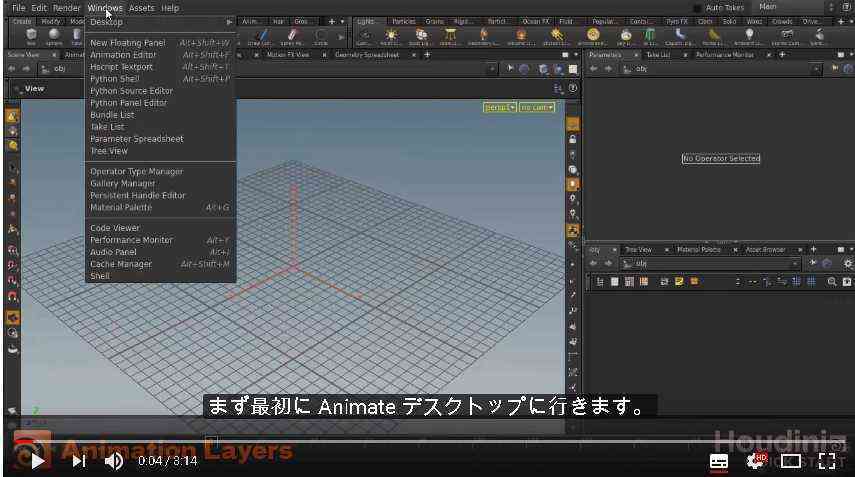This screenshot has width=855, height=477.
Task: Select the Pyro FX shelf tab
Action: pyautogui.click(x=677, y=21)
